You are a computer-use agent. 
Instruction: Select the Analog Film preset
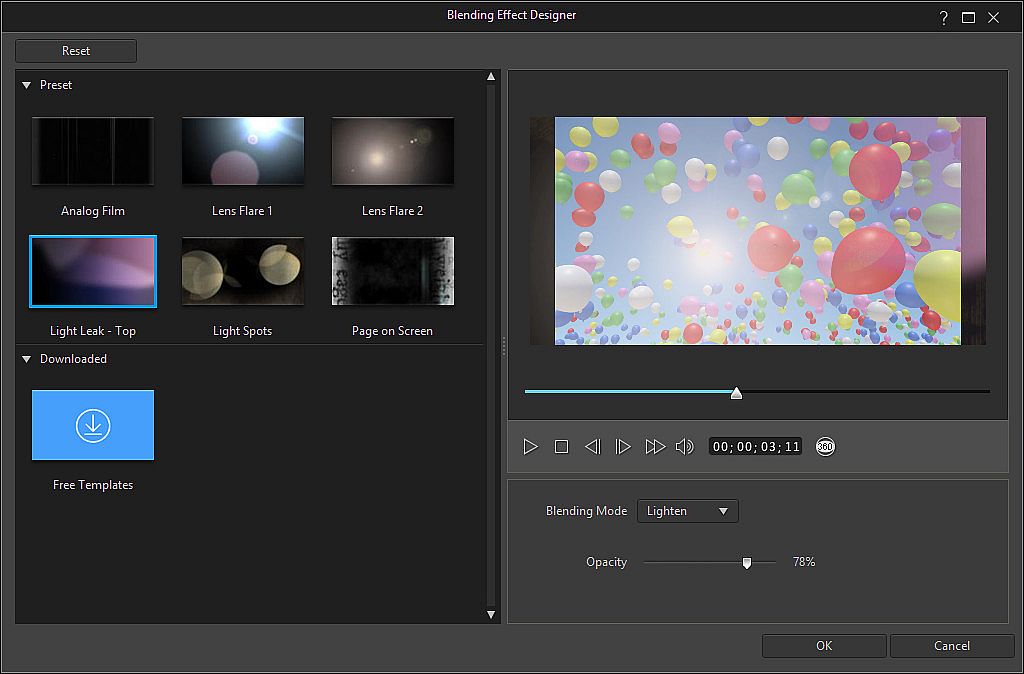click(93, 151)
